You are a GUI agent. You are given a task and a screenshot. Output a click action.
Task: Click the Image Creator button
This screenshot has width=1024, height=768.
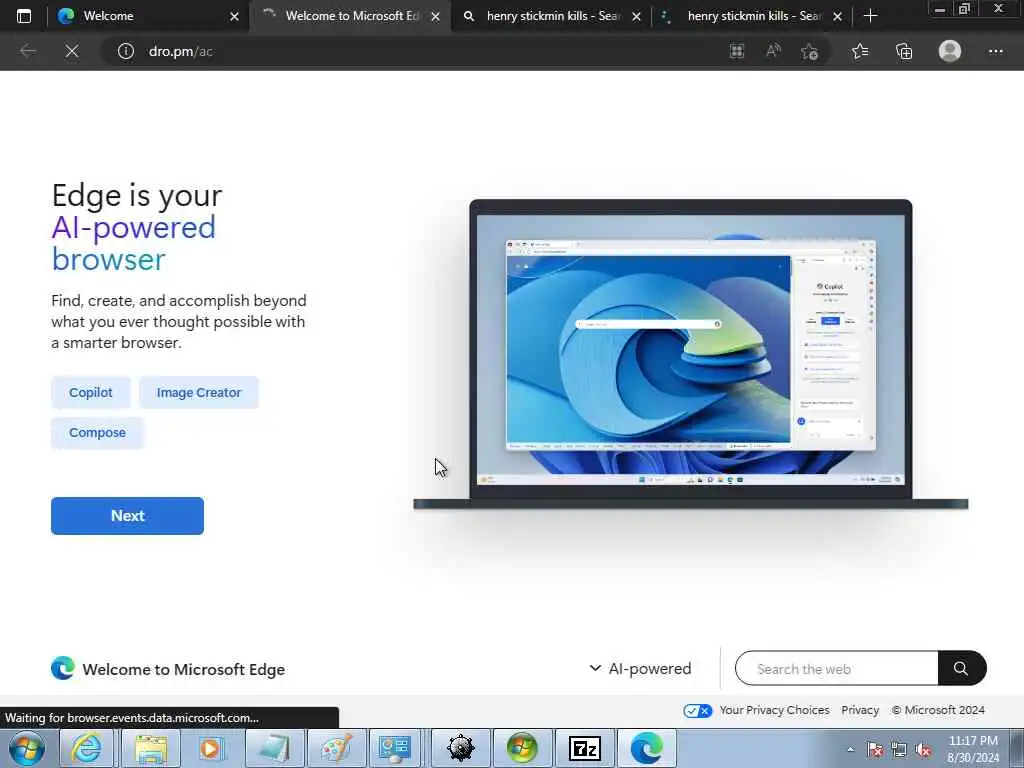coord(199,392)
